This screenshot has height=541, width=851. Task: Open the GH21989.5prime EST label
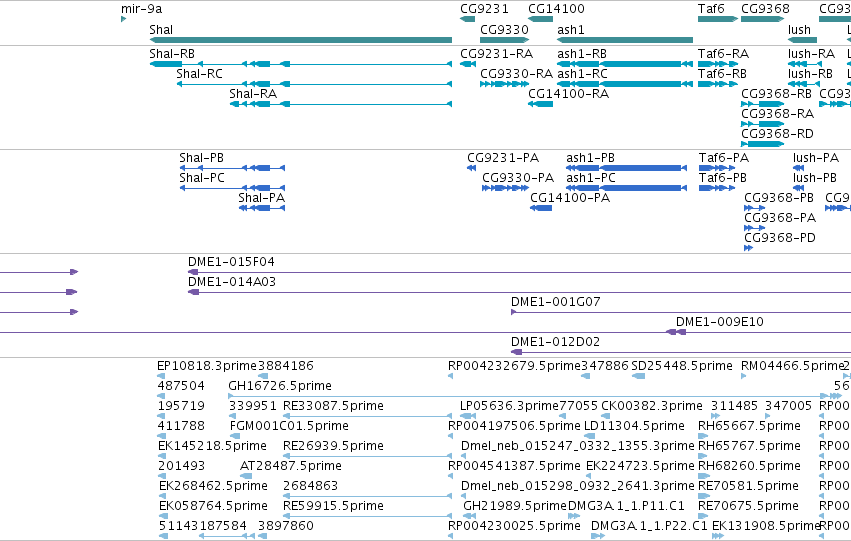click(x=515, y=507)
